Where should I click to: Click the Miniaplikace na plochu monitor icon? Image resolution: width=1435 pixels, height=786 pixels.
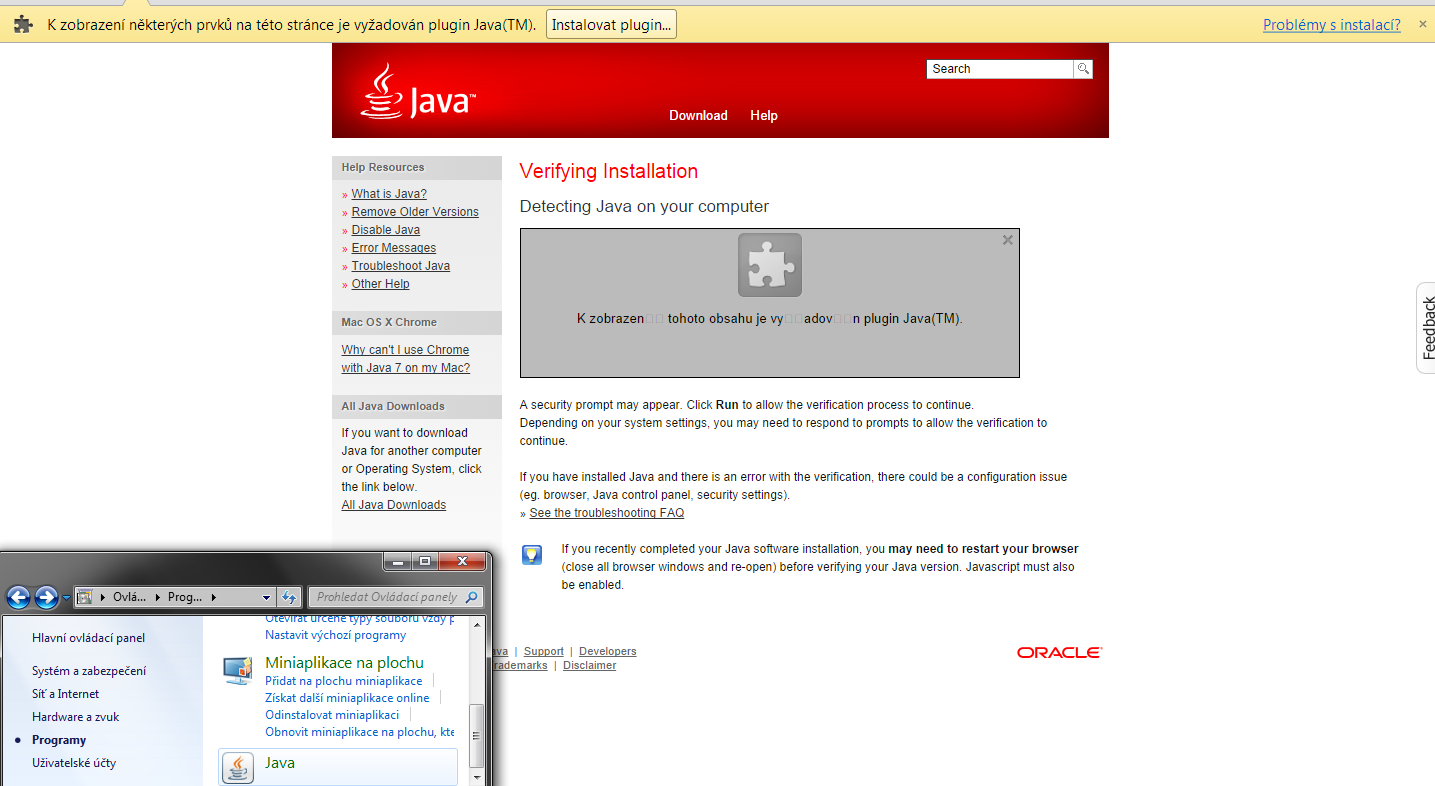click(x=238, y=671)
